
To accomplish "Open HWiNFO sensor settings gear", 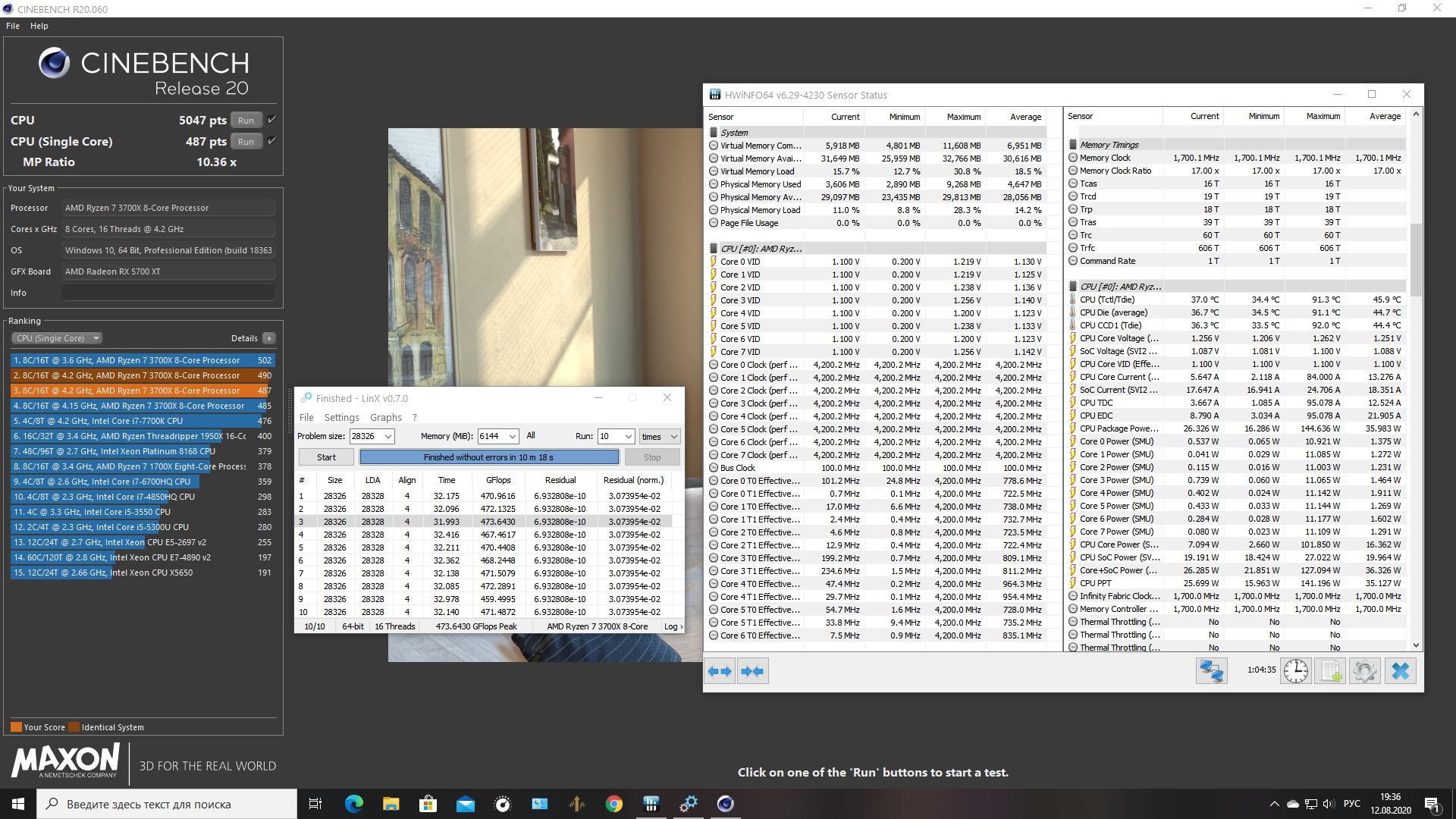I will click(1364, 671).
